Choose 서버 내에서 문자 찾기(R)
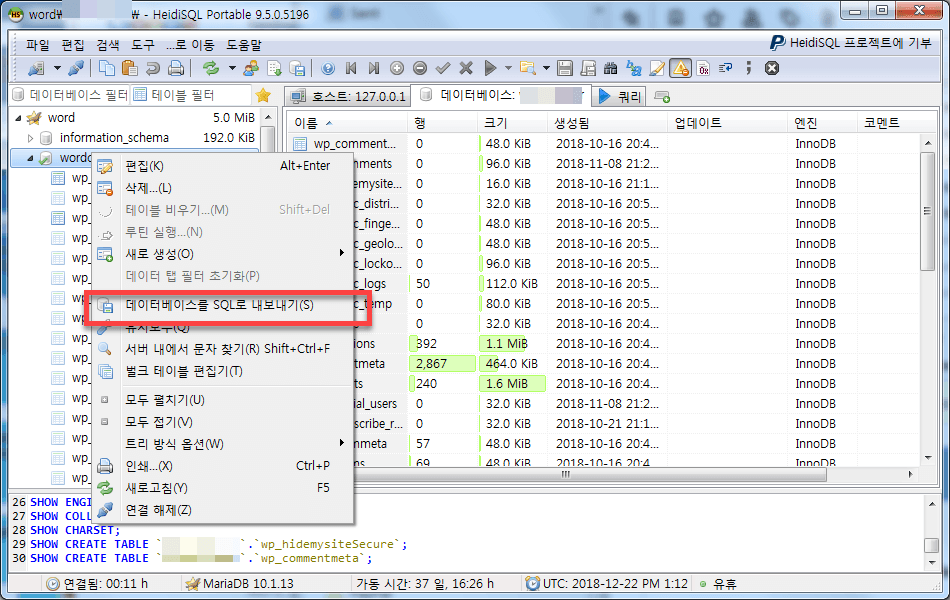Viewport: 950px width, 600px height. (x=222, y=349)
